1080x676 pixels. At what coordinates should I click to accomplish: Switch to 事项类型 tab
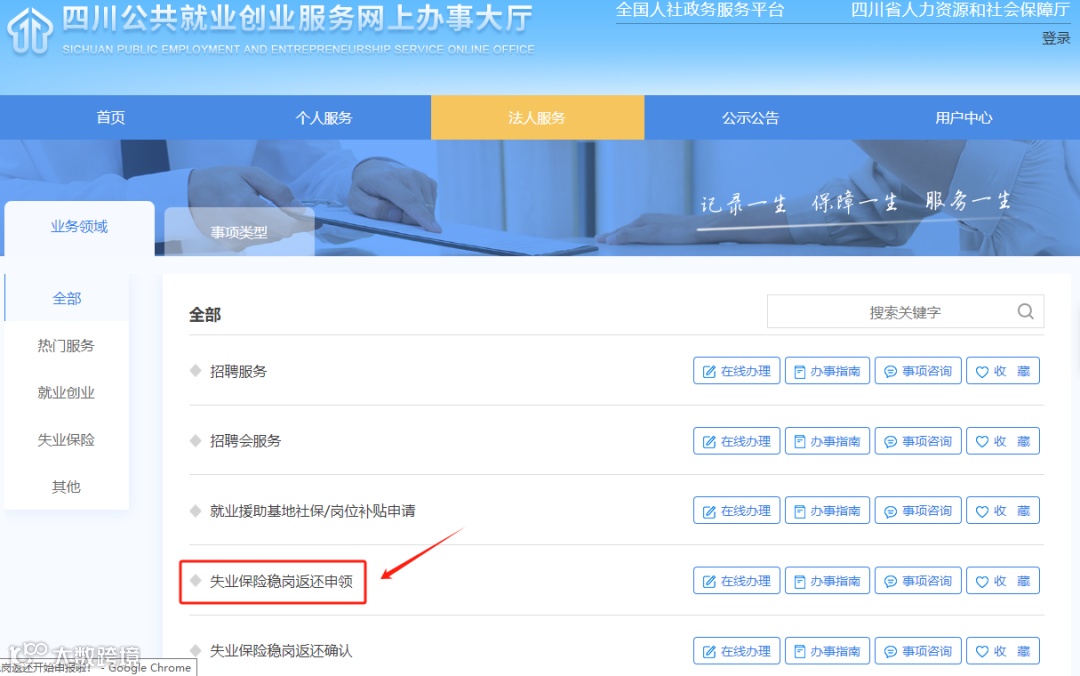click(x=239, y=232)
